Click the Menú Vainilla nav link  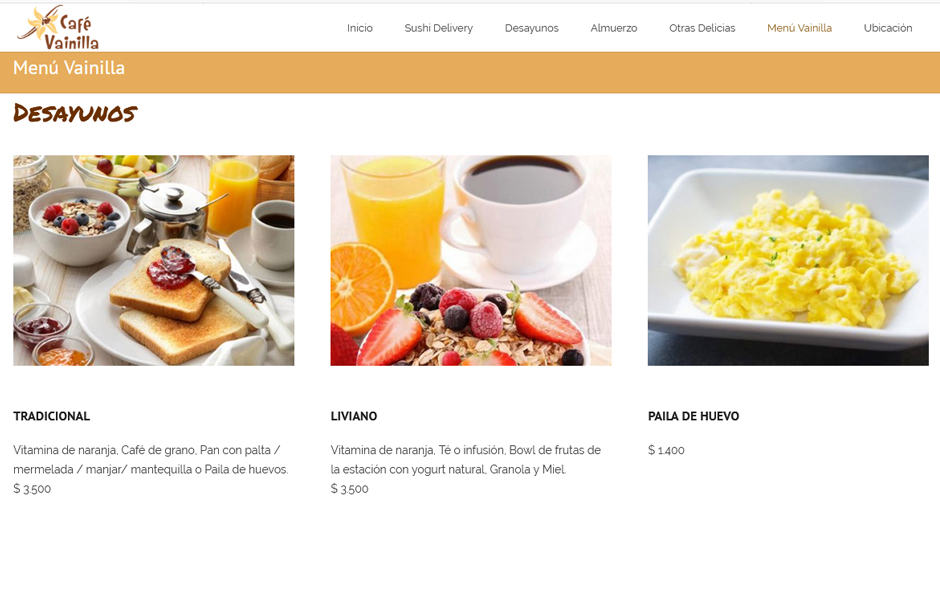(799, 28)
